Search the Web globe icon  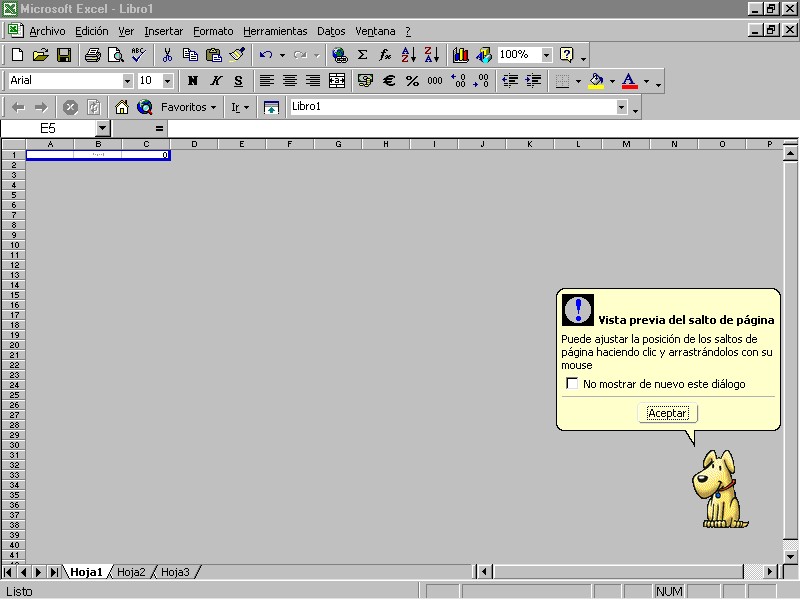pos(145,107)
